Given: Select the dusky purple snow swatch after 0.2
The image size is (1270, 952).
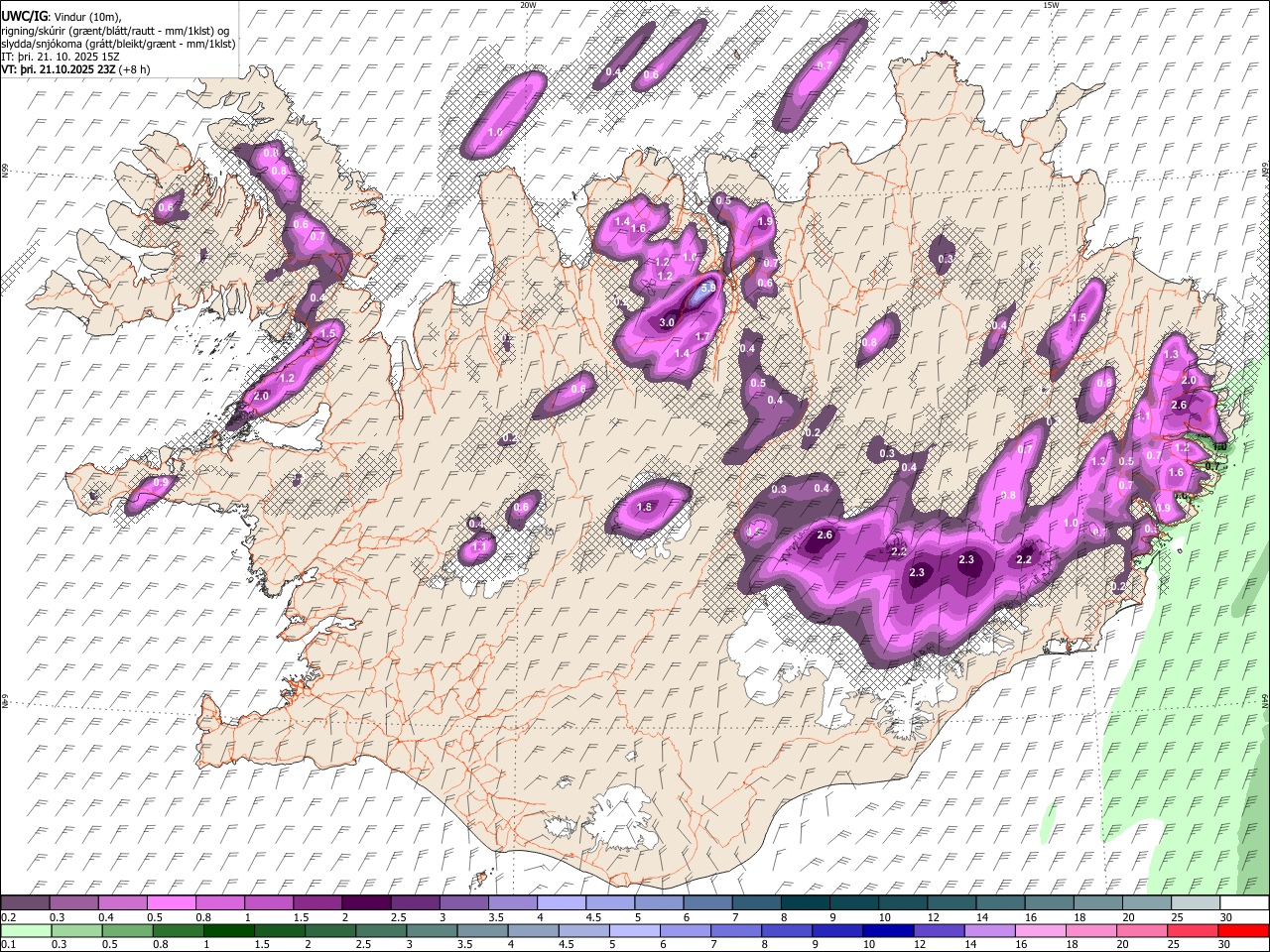Looking at the screenshot, I should tap(24, 903).
